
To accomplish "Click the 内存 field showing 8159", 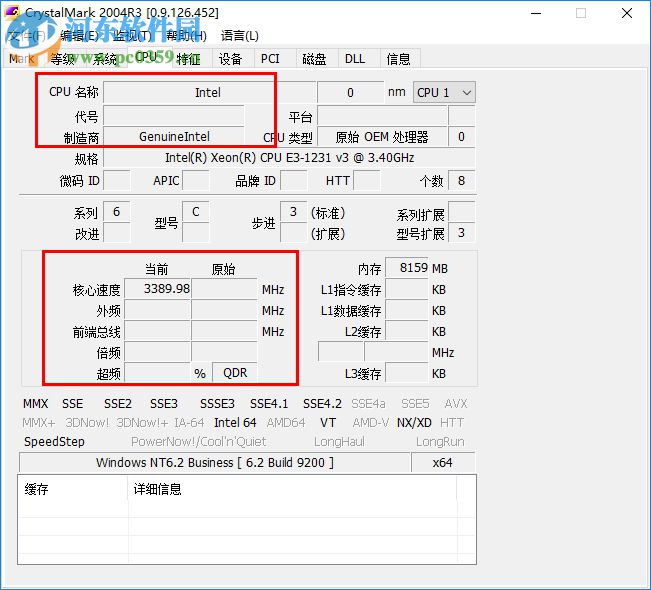I will point(407,268).
